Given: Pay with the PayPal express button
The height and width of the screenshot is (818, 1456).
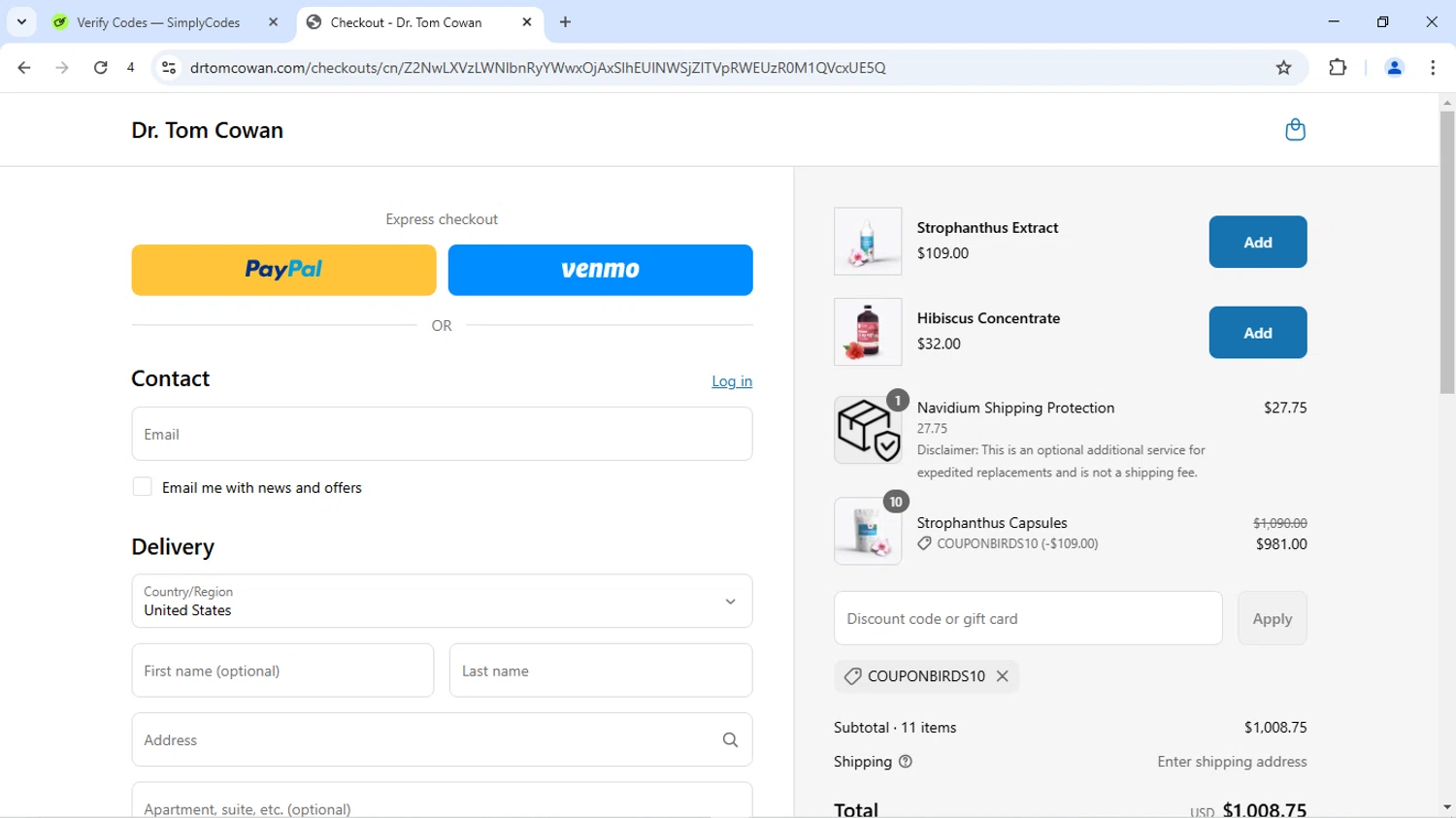Looking at the screenshot, I should 283,270.
